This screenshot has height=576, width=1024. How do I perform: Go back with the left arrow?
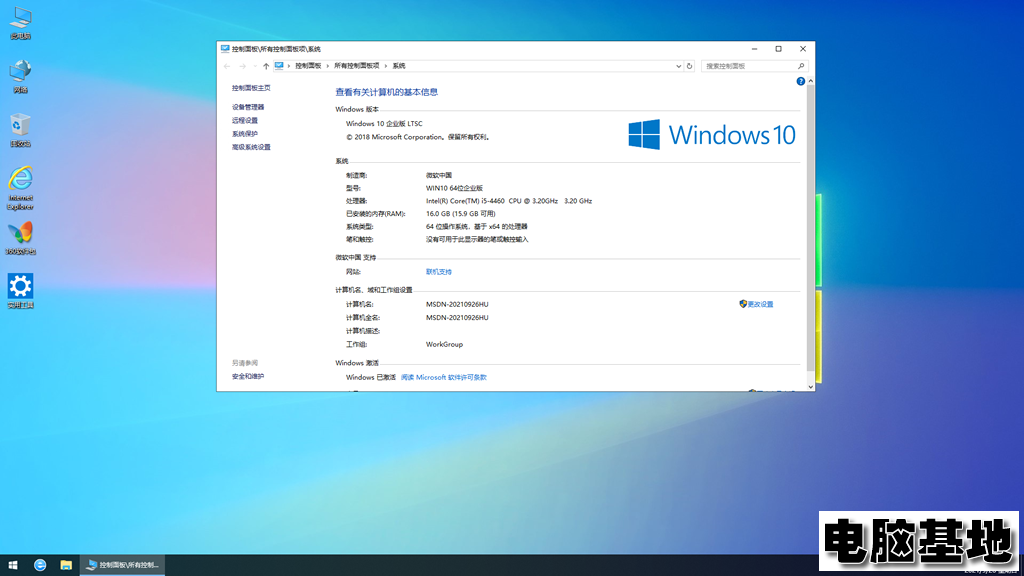[227, 66]
